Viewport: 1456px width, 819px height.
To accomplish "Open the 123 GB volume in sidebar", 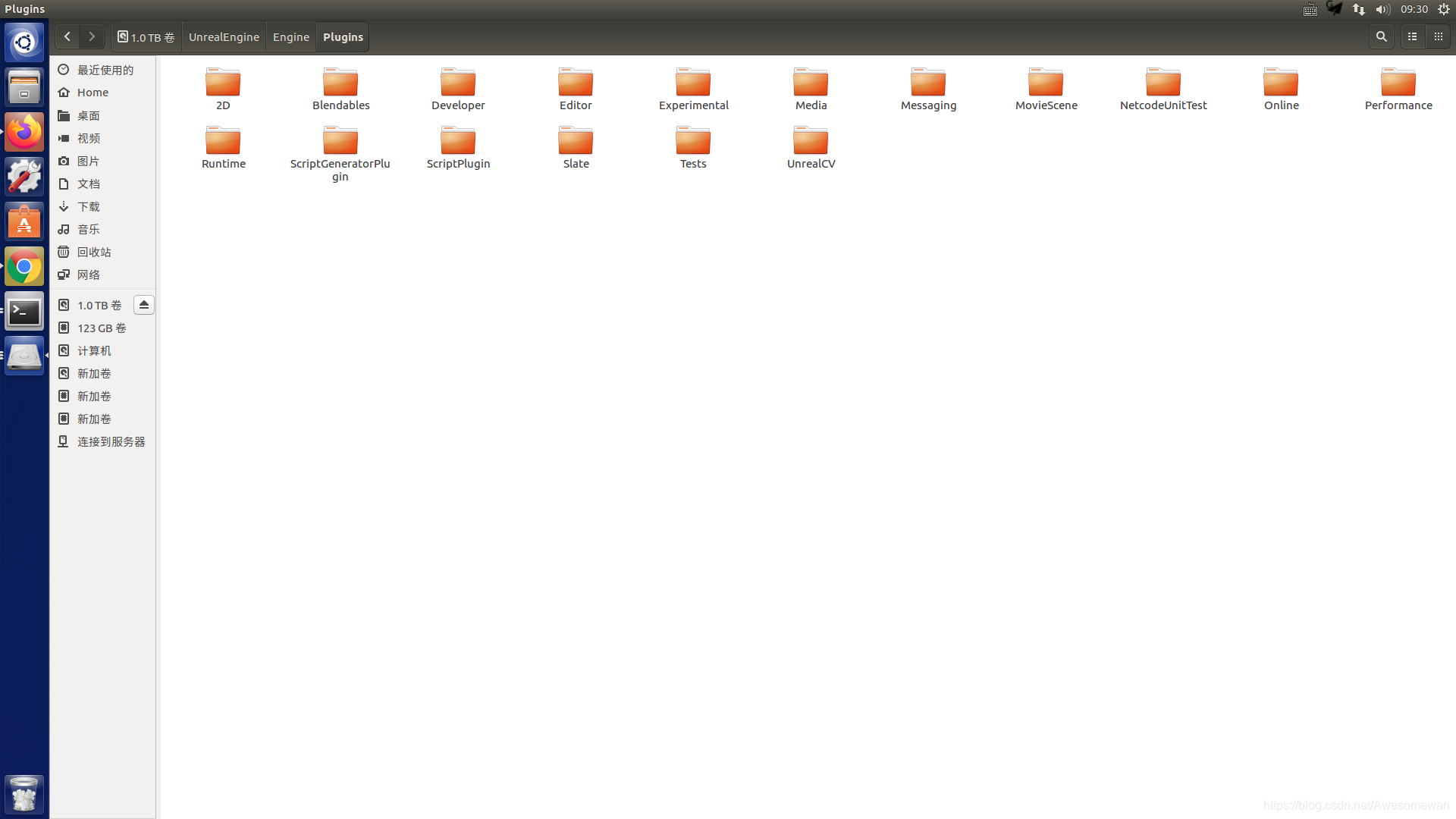I will 101,328.
